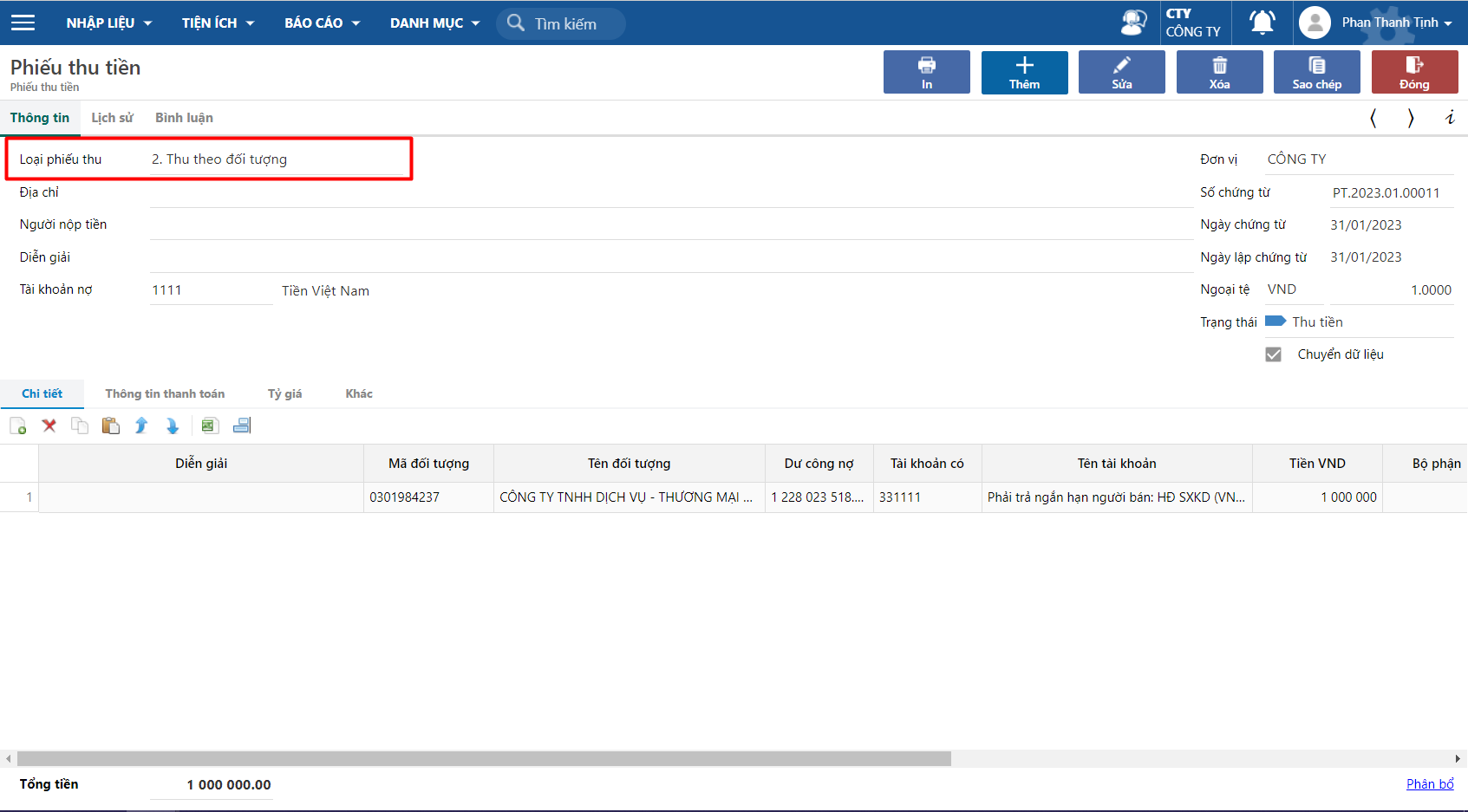Toggle the Chuyển dữ liệu checkbox

click(1273, 354)
